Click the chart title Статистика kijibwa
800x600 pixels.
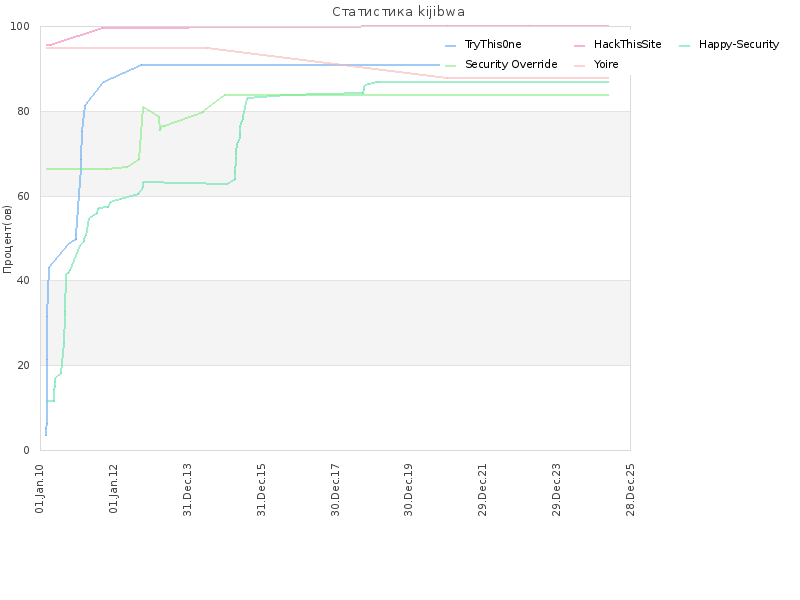[x=398, y=12]
